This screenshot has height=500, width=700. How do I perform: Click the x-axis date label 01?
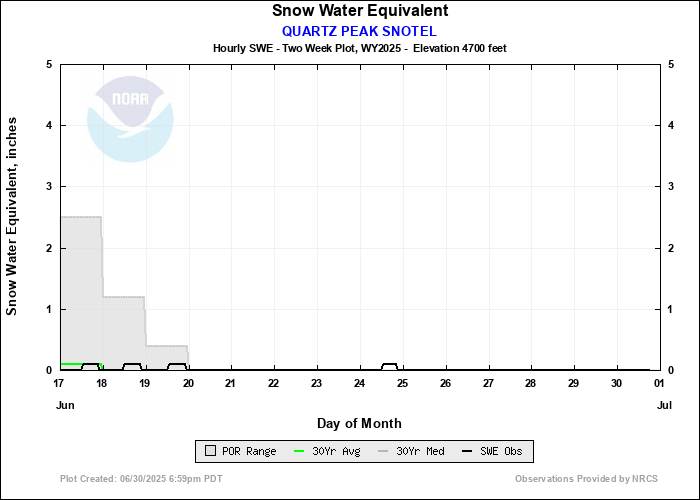(x=659, y=384)
